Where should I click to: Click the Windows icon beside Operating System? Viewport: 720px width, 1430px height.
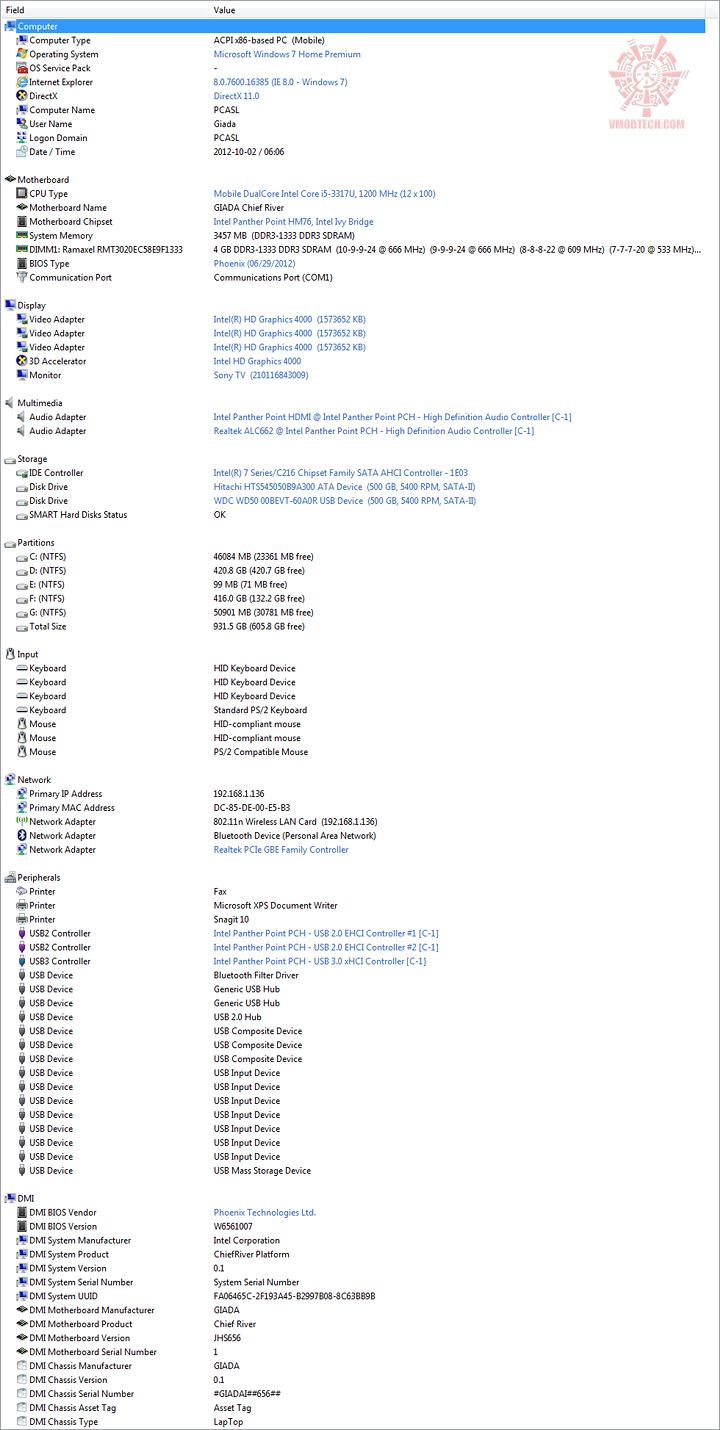click(22, 54)
